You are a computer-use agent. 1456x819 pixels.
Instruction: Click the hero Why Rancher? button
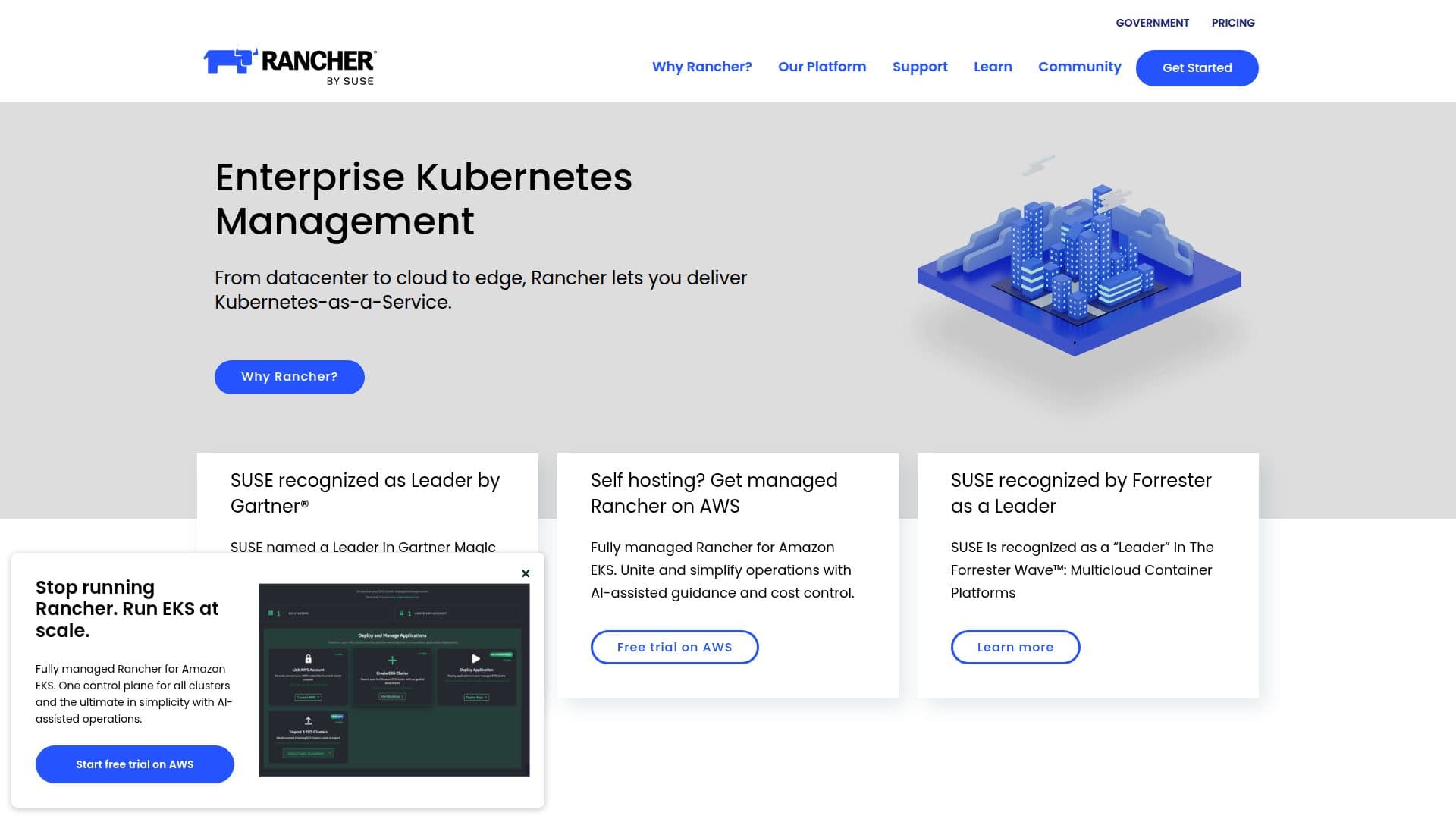[290, 377]
